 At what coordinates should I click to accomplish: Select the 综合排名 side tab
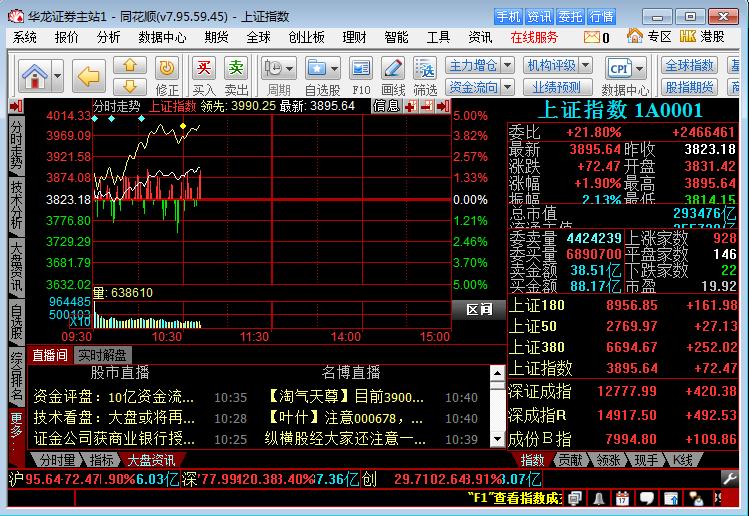click(16, 376)
